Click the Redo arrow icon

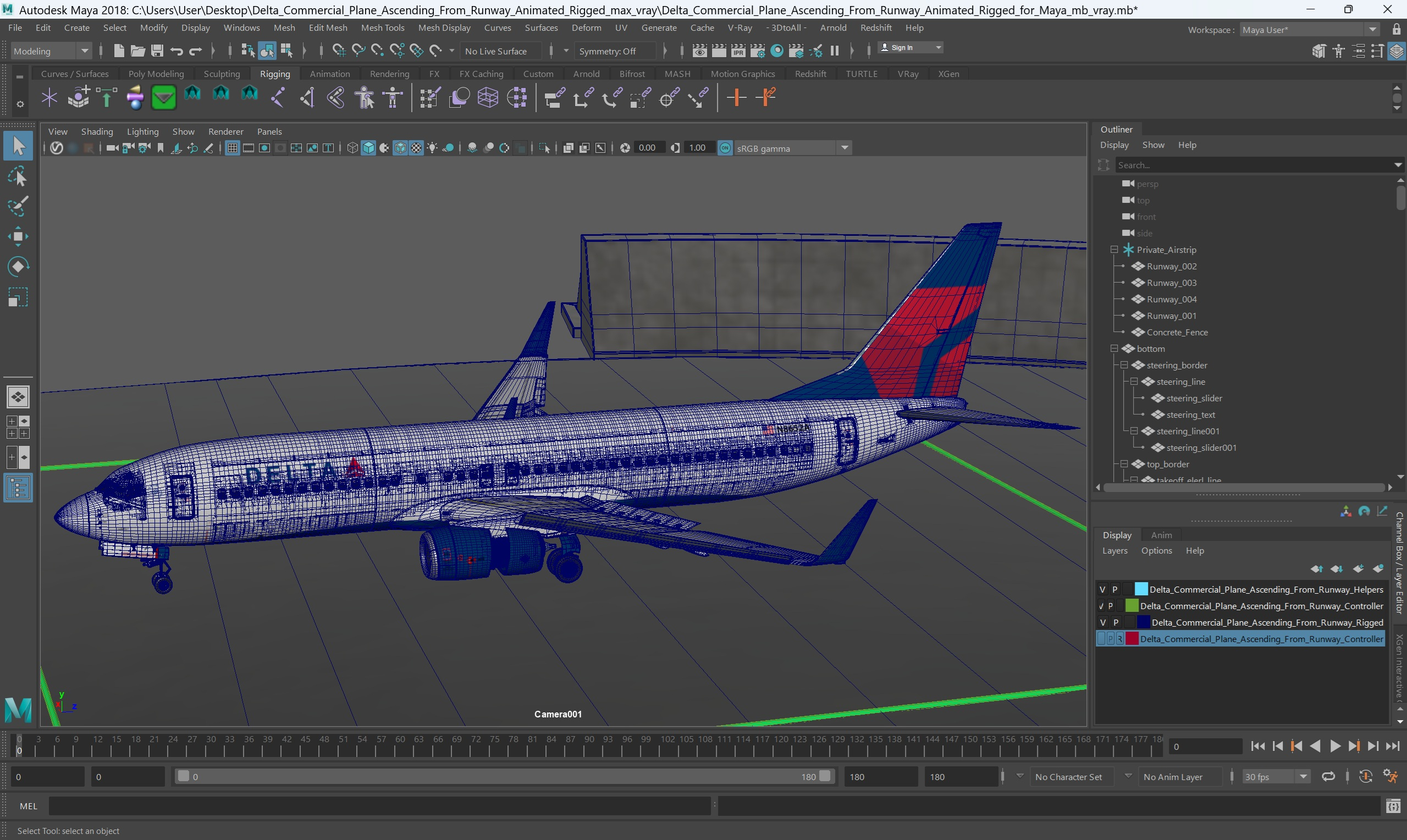click(195, 51)
